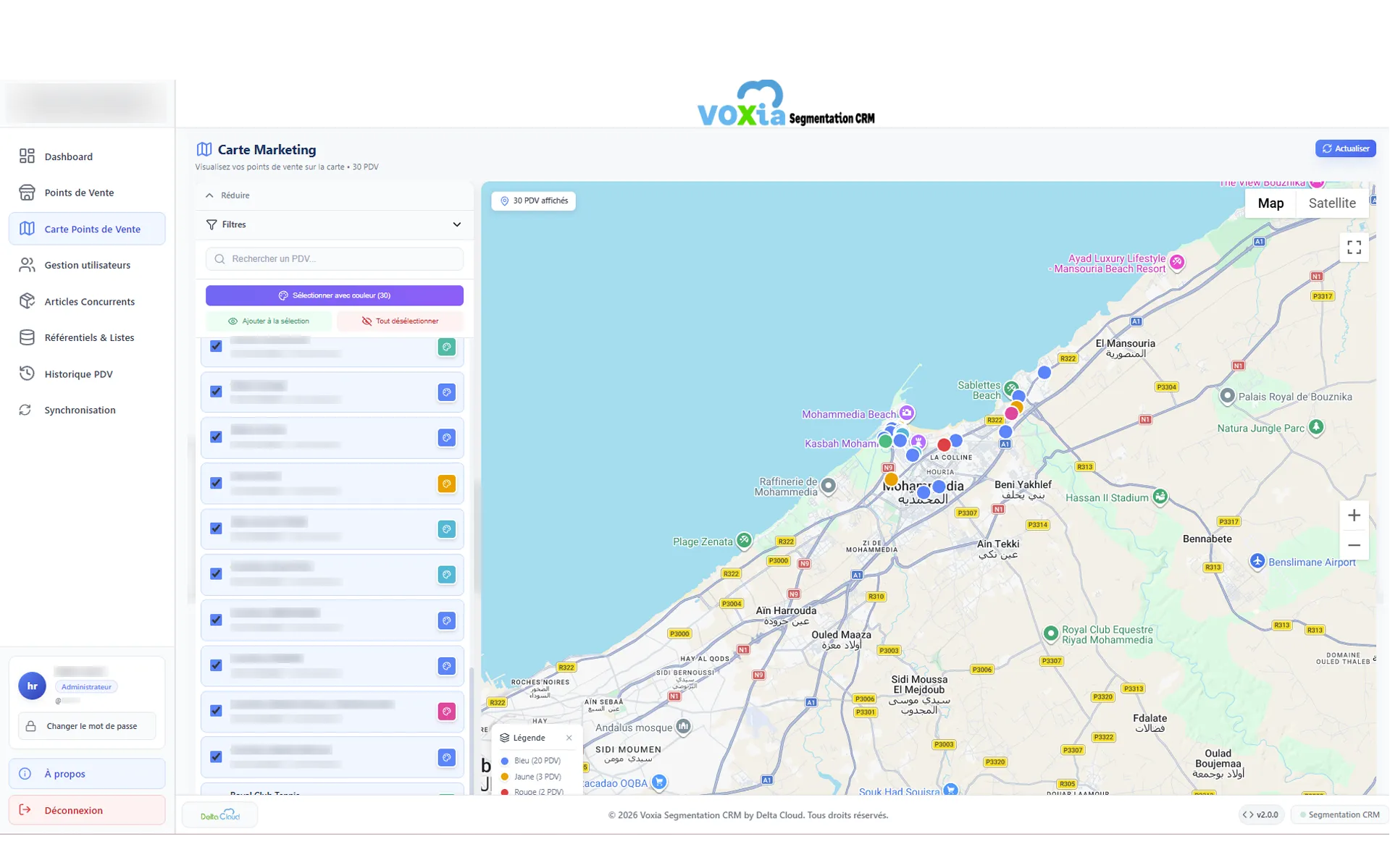This screenshot has width=1390, height=868.
Task: Open the Raffinerie de Mohammedia pin
Action: tap(829, 486)
